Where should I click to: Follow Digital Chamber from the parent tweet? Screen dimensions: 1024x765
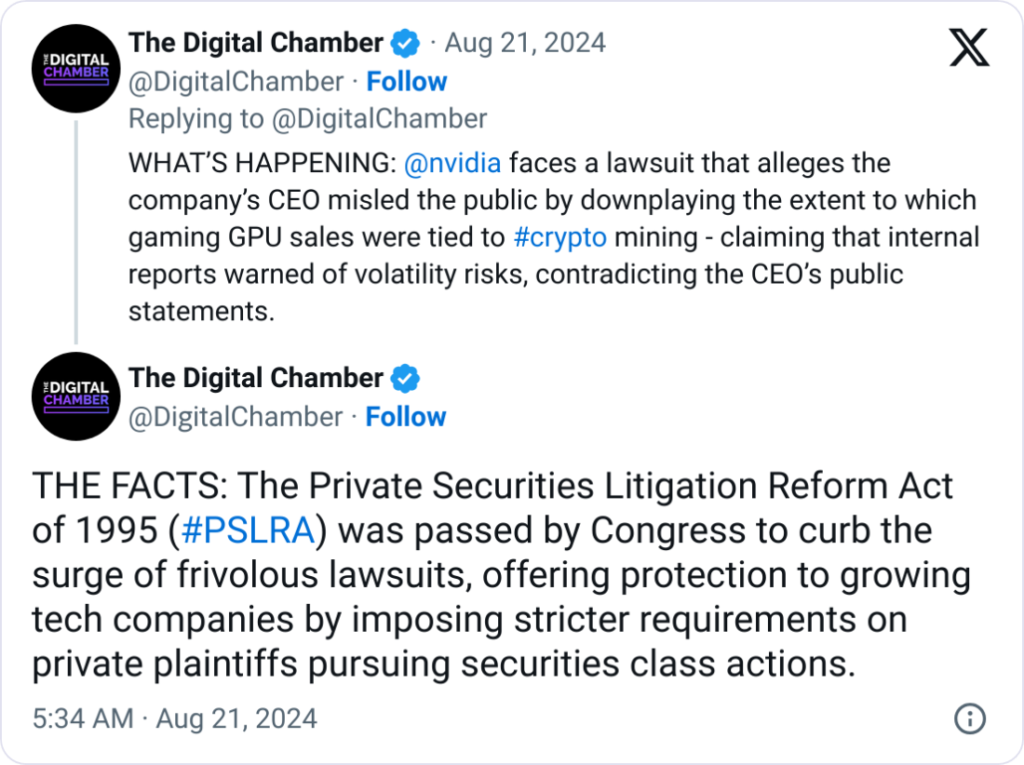[406, 81]
